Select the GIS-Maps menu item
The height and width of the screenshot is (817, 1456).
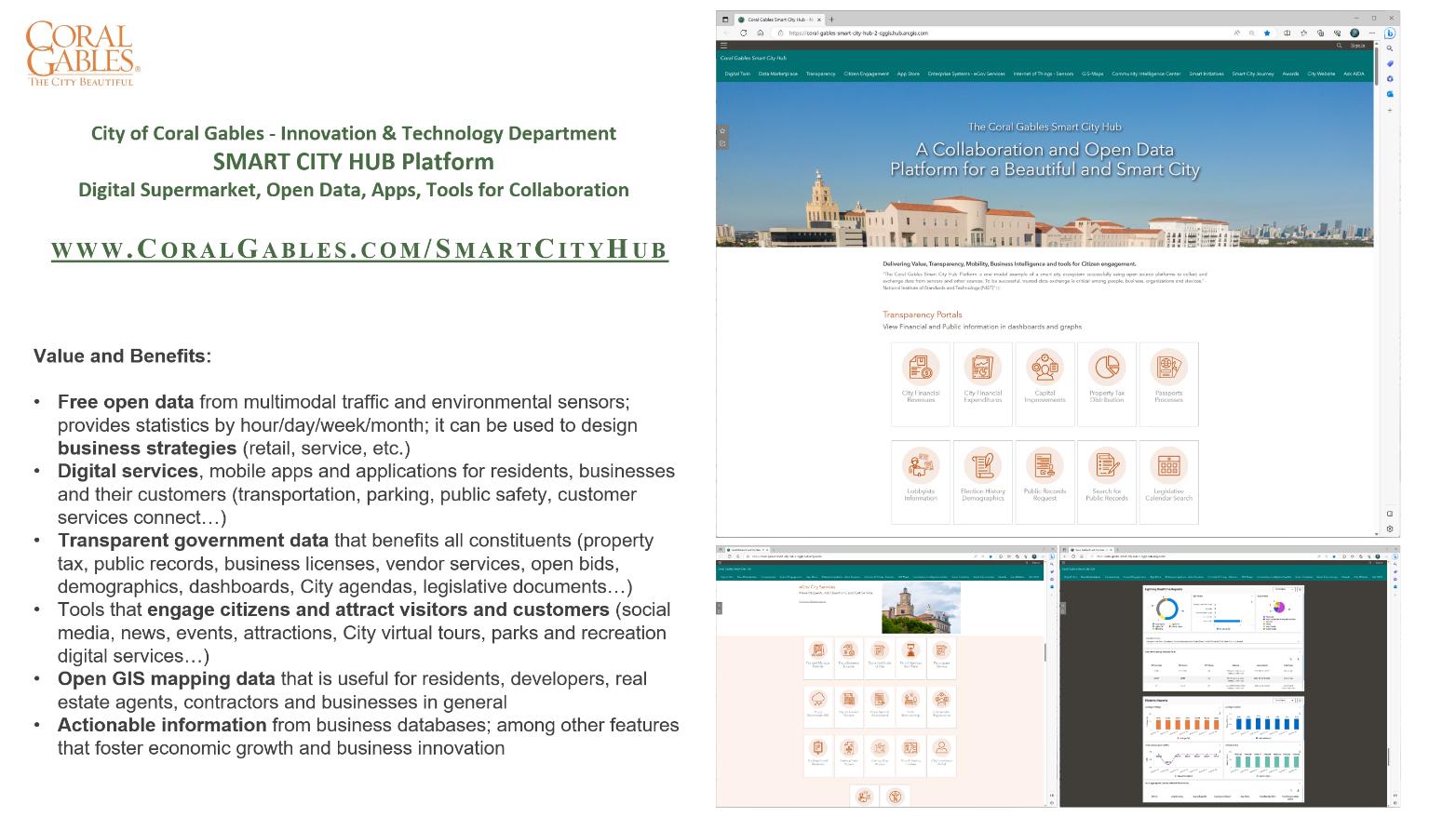[1093, 74]
